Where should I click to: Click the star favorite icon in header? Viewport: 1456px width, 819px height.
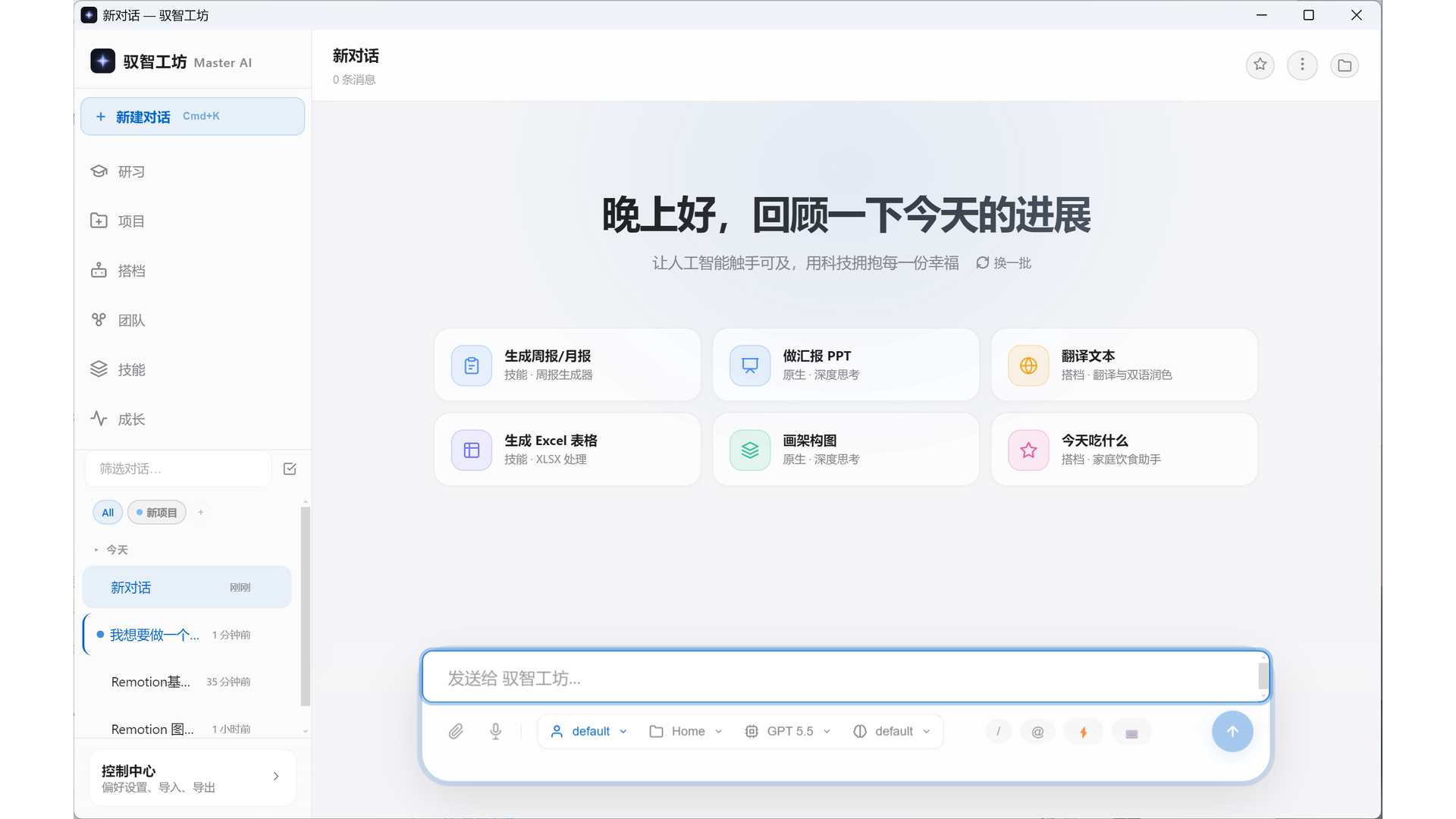click(1260, 65)
